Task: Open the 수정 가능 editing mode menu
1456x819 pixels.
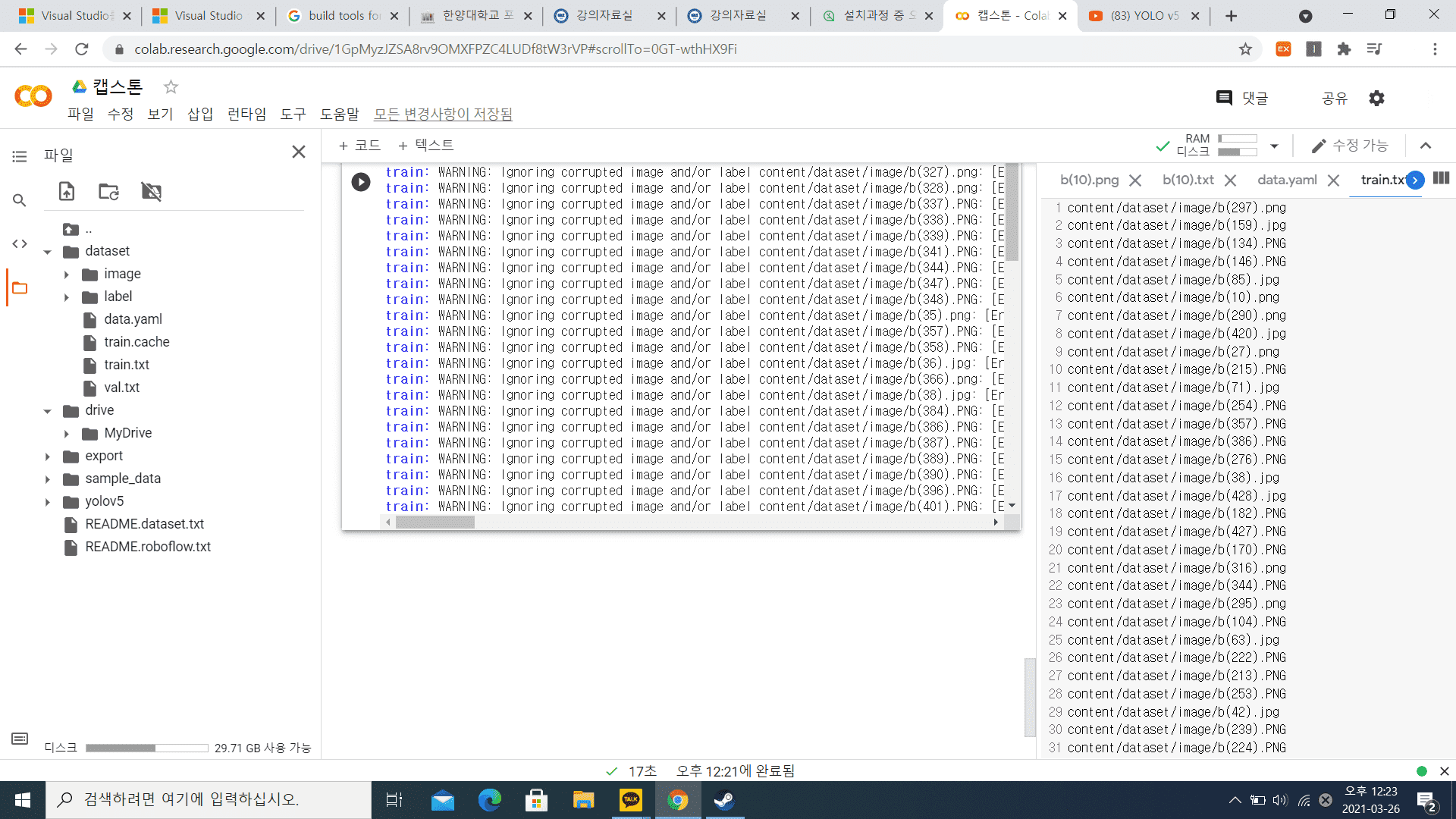Action: (1350, 145)
